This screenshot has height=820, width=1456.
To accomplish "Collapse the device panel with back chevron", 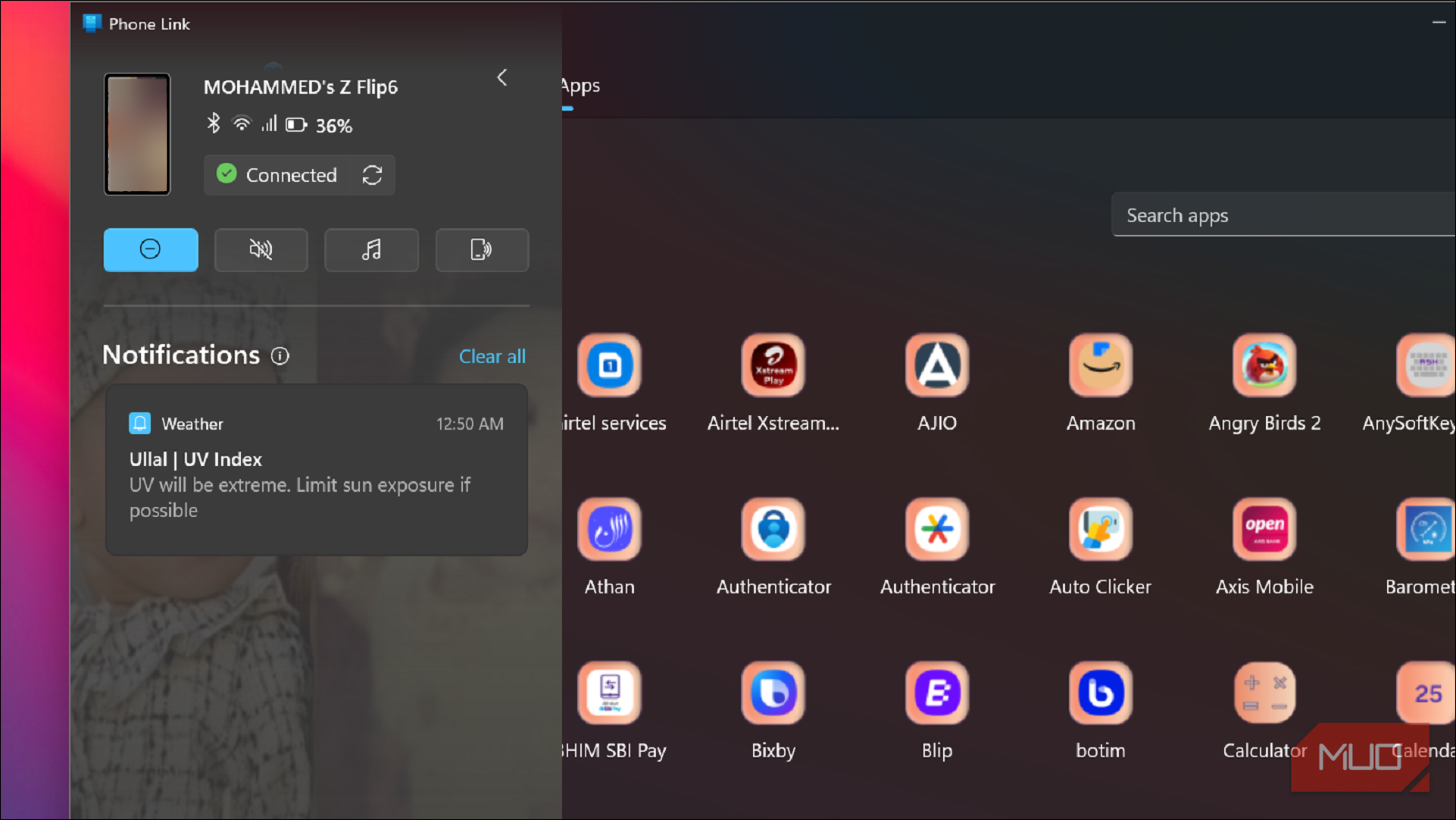I will click(502, 77).
